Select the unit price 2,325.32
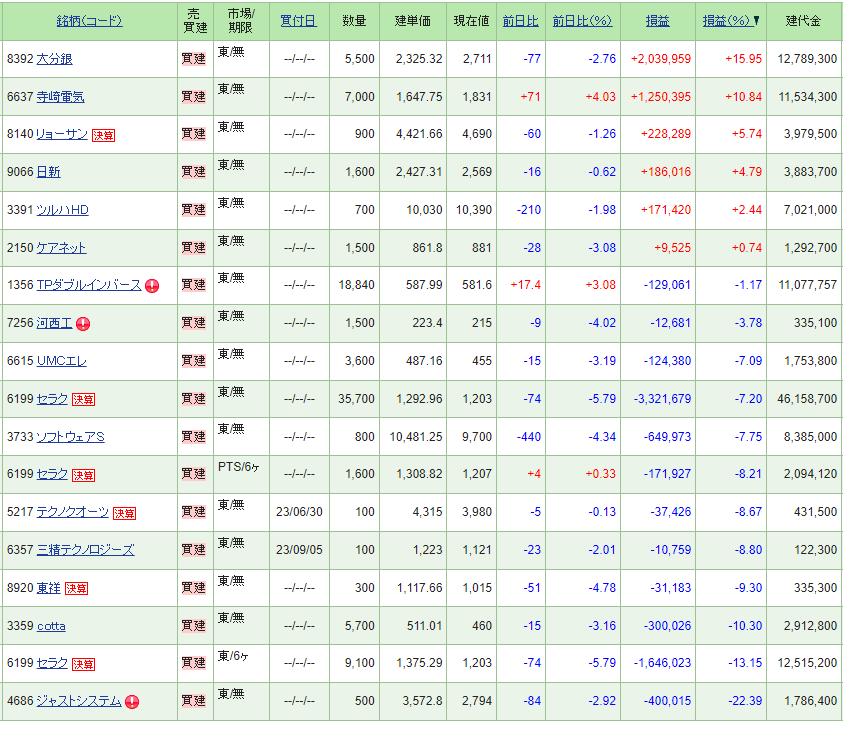Viewport: 843px width, 729px height. pyautogui.click(x=419, y=59)
